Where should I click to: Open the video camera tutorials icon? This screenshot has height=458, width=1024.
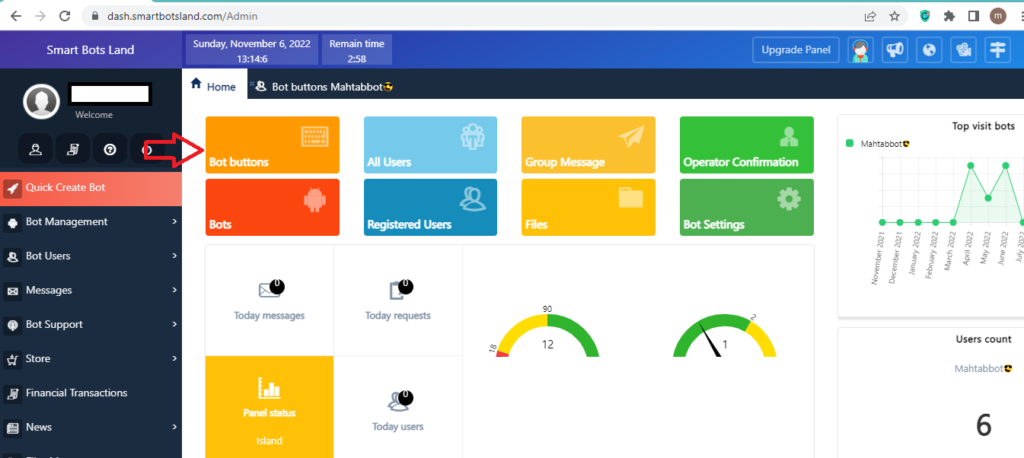coord(963,50)
